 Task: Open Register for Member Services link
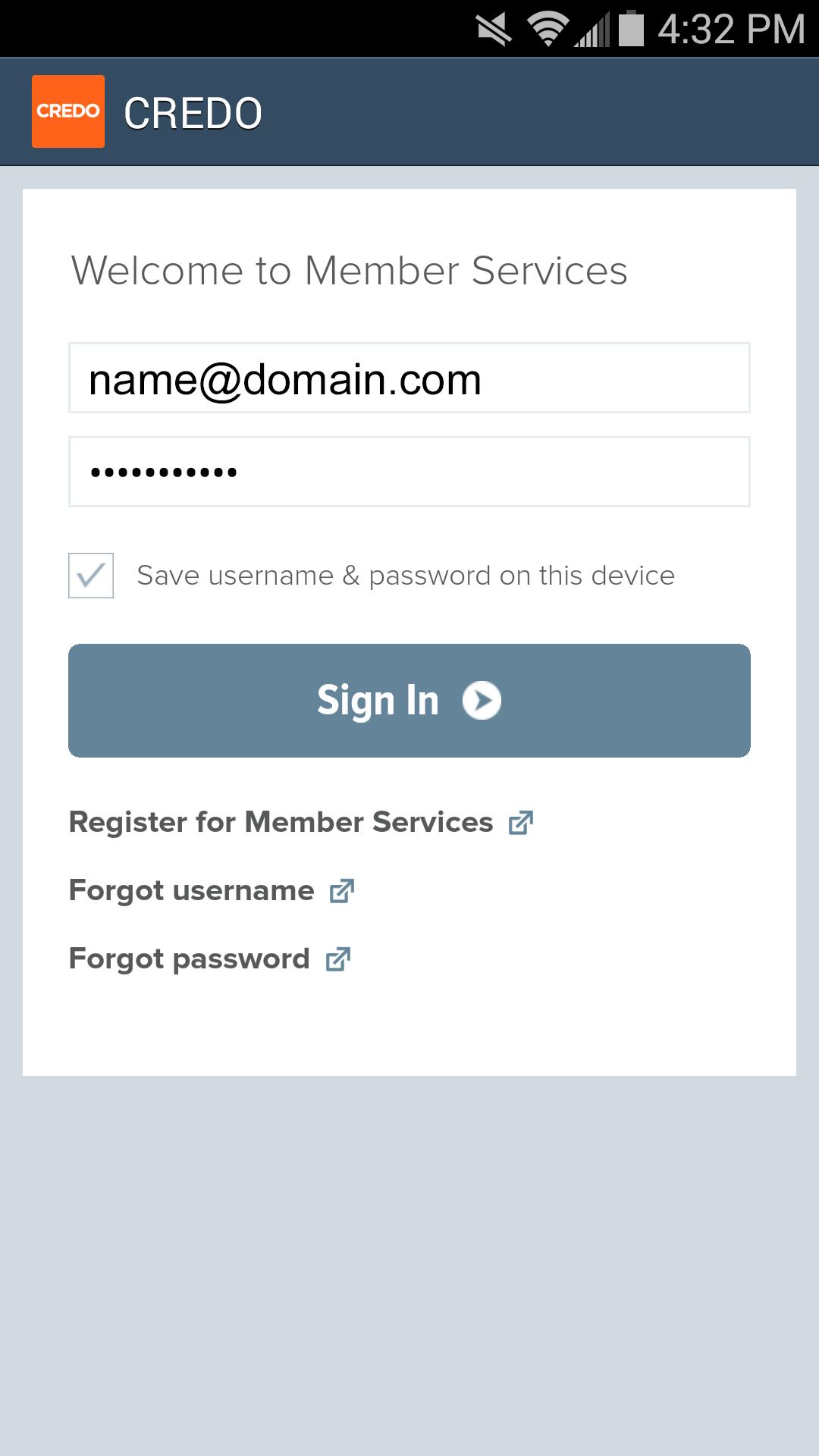281,822
